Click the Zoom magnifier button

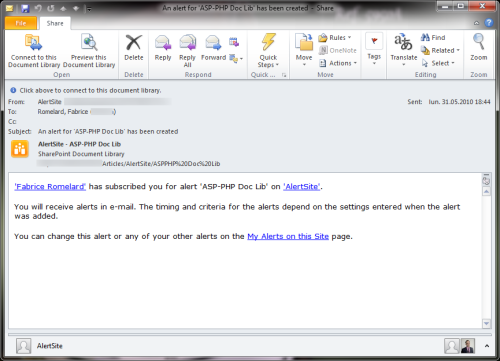tap(479, 47)
